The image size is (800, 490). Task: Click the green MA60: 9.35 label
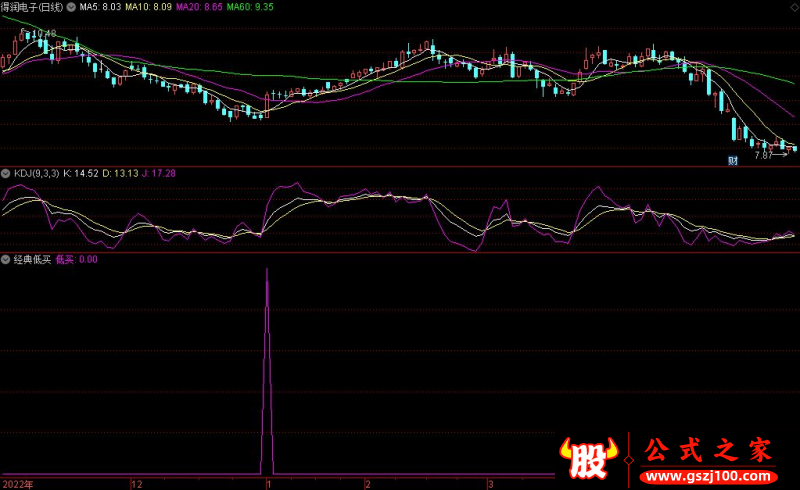tap(249, 6)
